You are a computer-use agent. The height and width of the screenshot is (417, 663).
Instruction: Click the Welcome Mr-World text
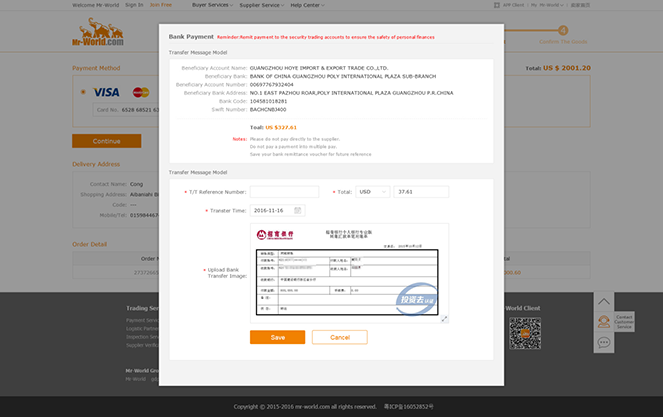[x=96, y=5]
